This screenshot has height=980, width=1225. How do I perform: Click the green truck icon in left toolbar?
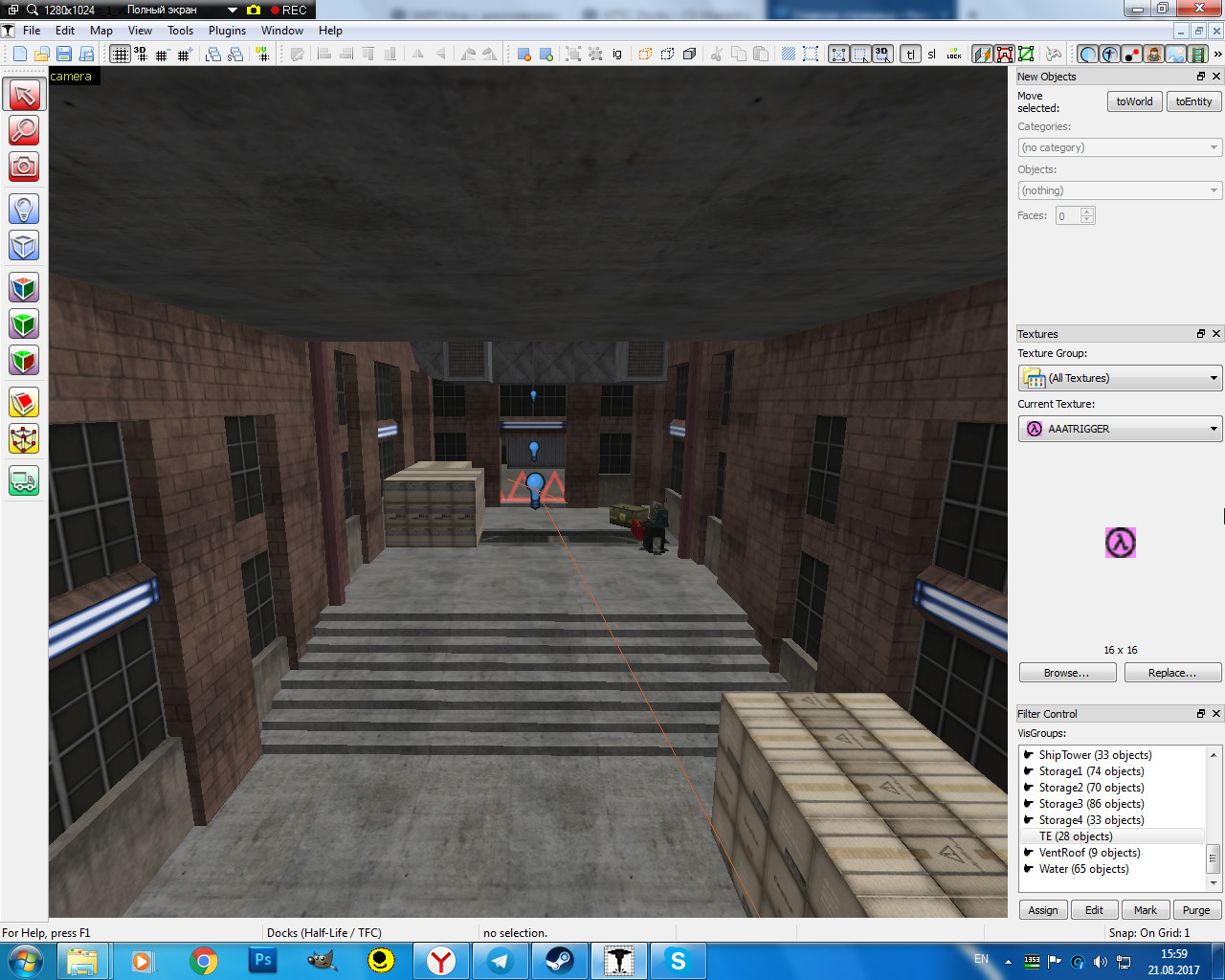(x=24, y=480)
